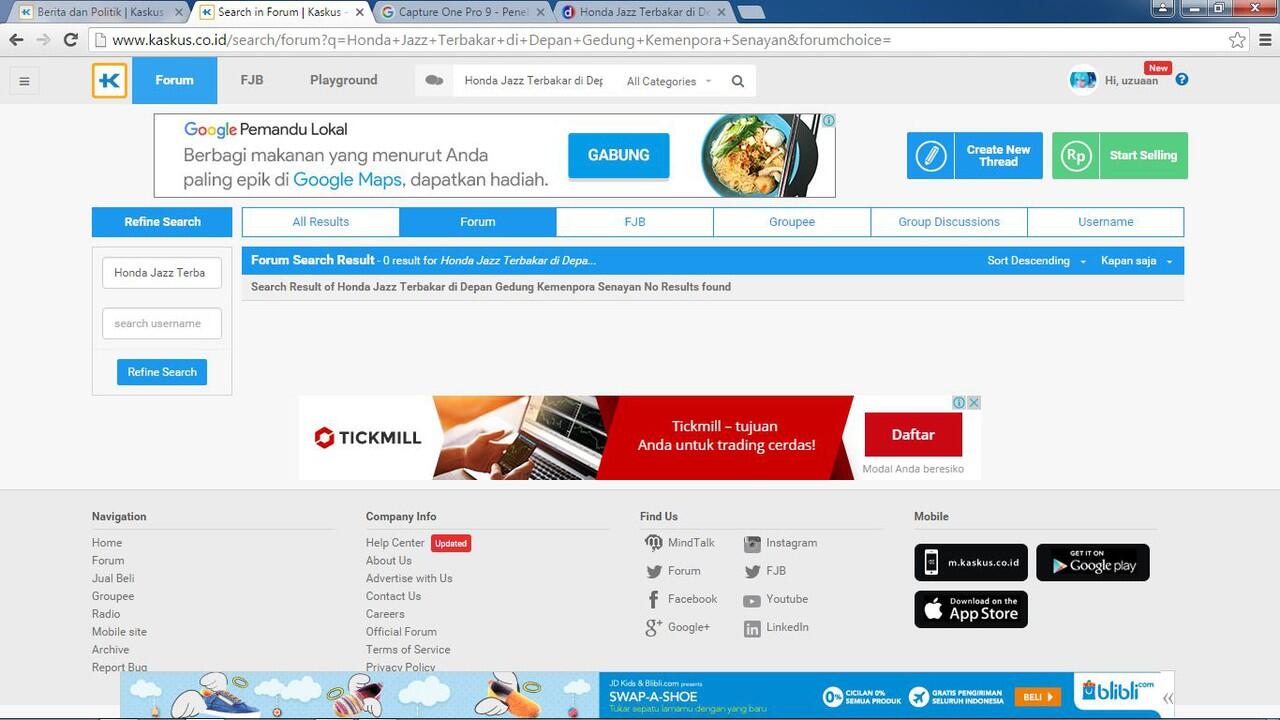Click the help question mark icon
1280x720 pixels.
[x=1182, y=80]
